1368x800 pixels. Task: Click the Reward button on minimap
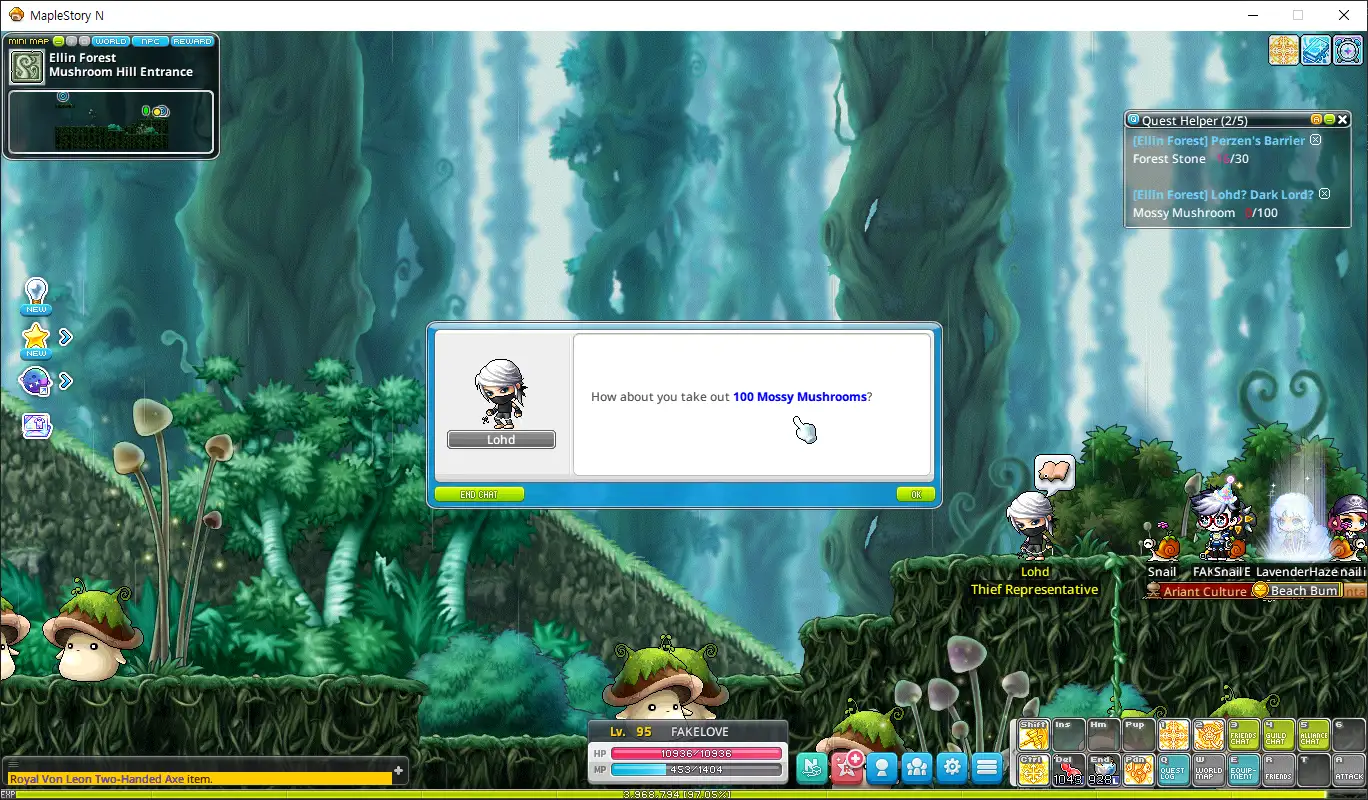[193, 41]
